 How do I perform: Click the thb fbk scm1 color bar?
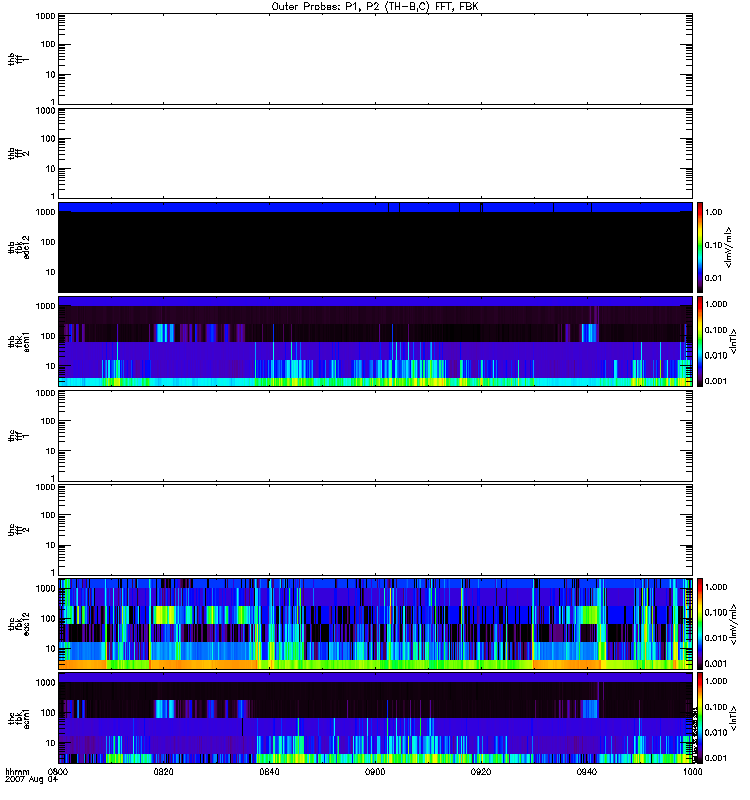point(700,341)
